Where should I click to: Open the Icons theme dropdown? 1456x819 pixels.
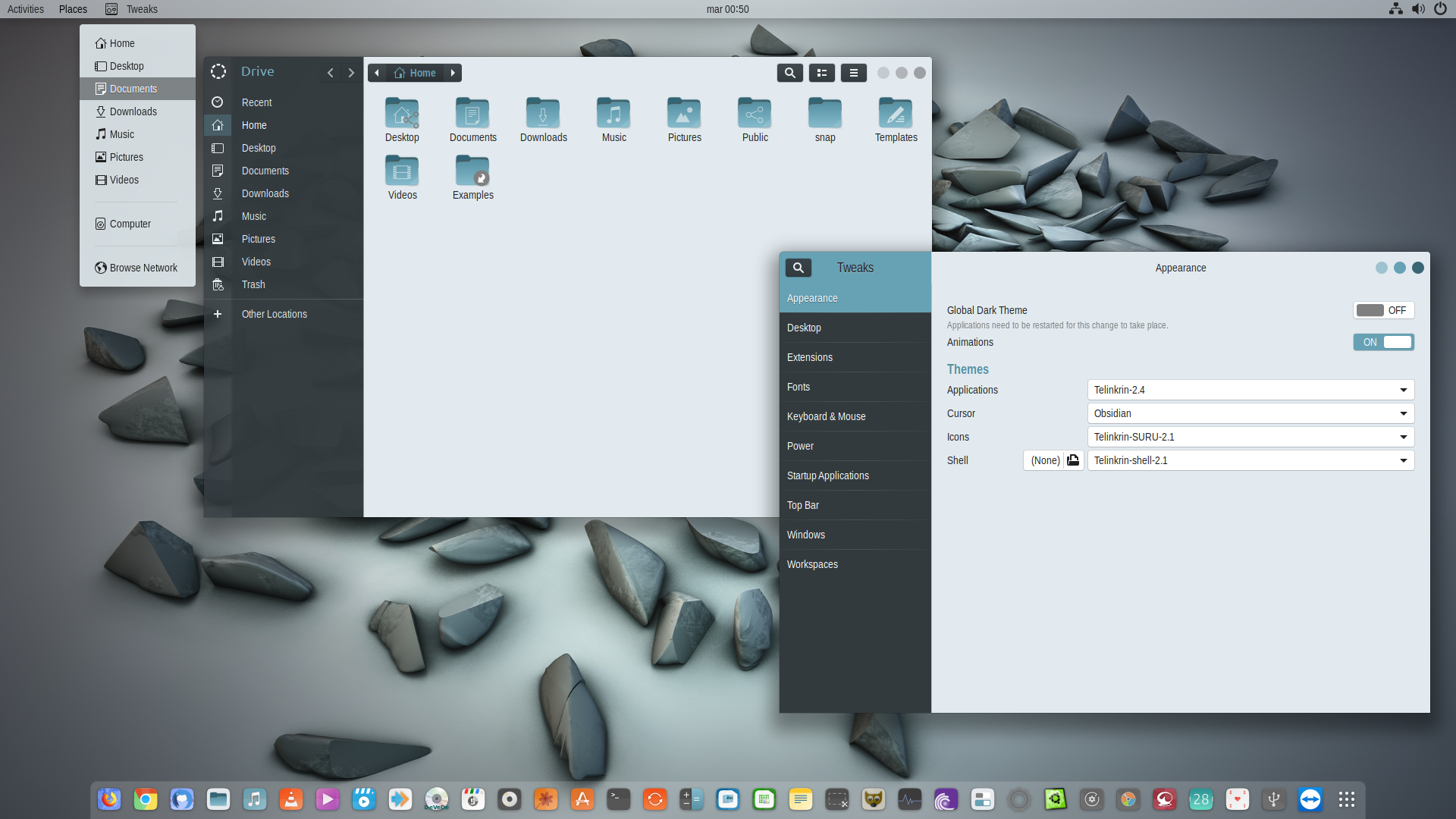1250,437
